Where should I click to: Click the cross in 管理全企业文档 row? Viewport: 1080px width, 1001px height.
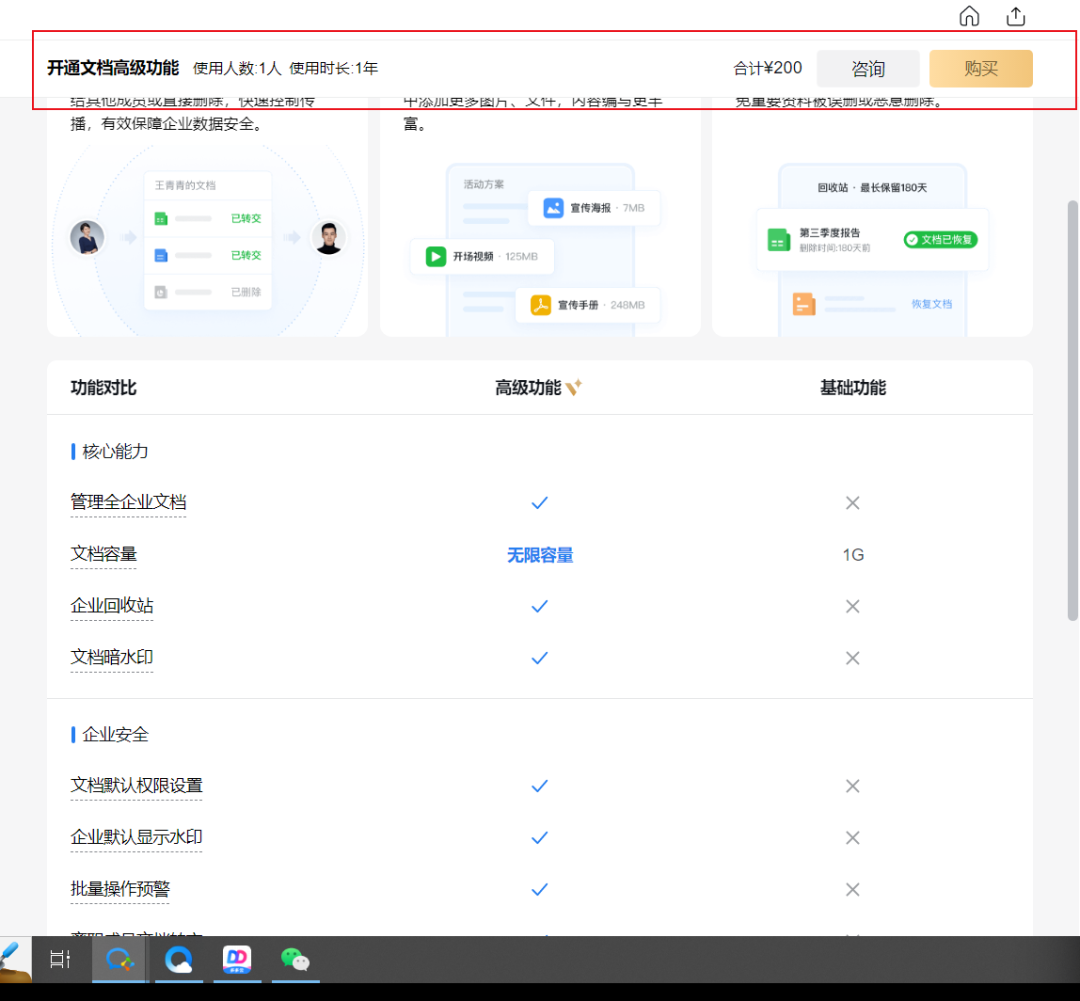[853, 503]
